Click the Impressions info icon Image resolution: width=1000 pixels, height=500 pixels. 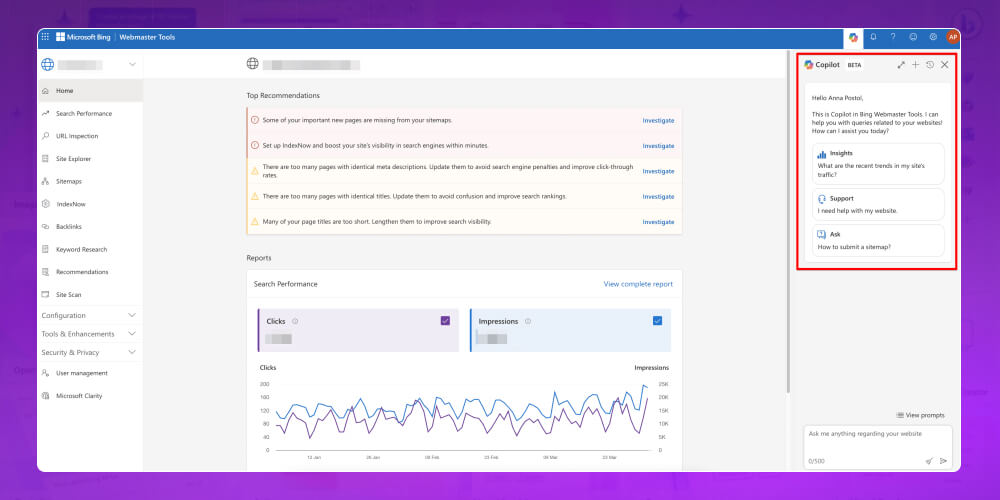(528, 321)
